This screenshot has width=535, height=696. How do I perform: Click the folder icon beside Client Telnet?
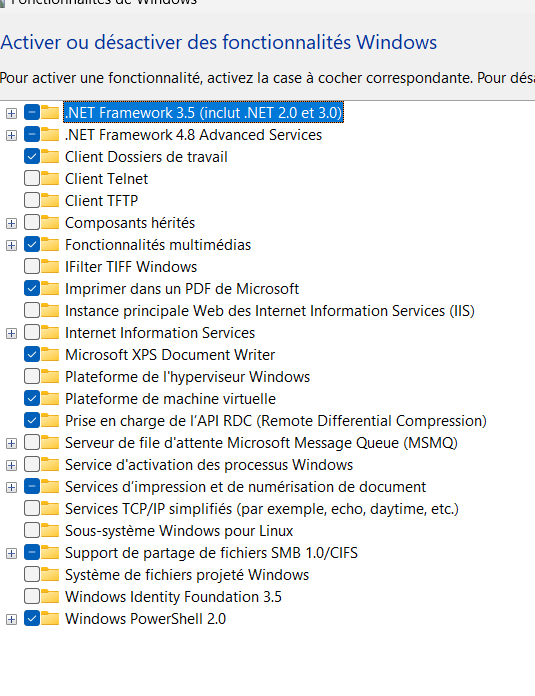coord(50,178)
